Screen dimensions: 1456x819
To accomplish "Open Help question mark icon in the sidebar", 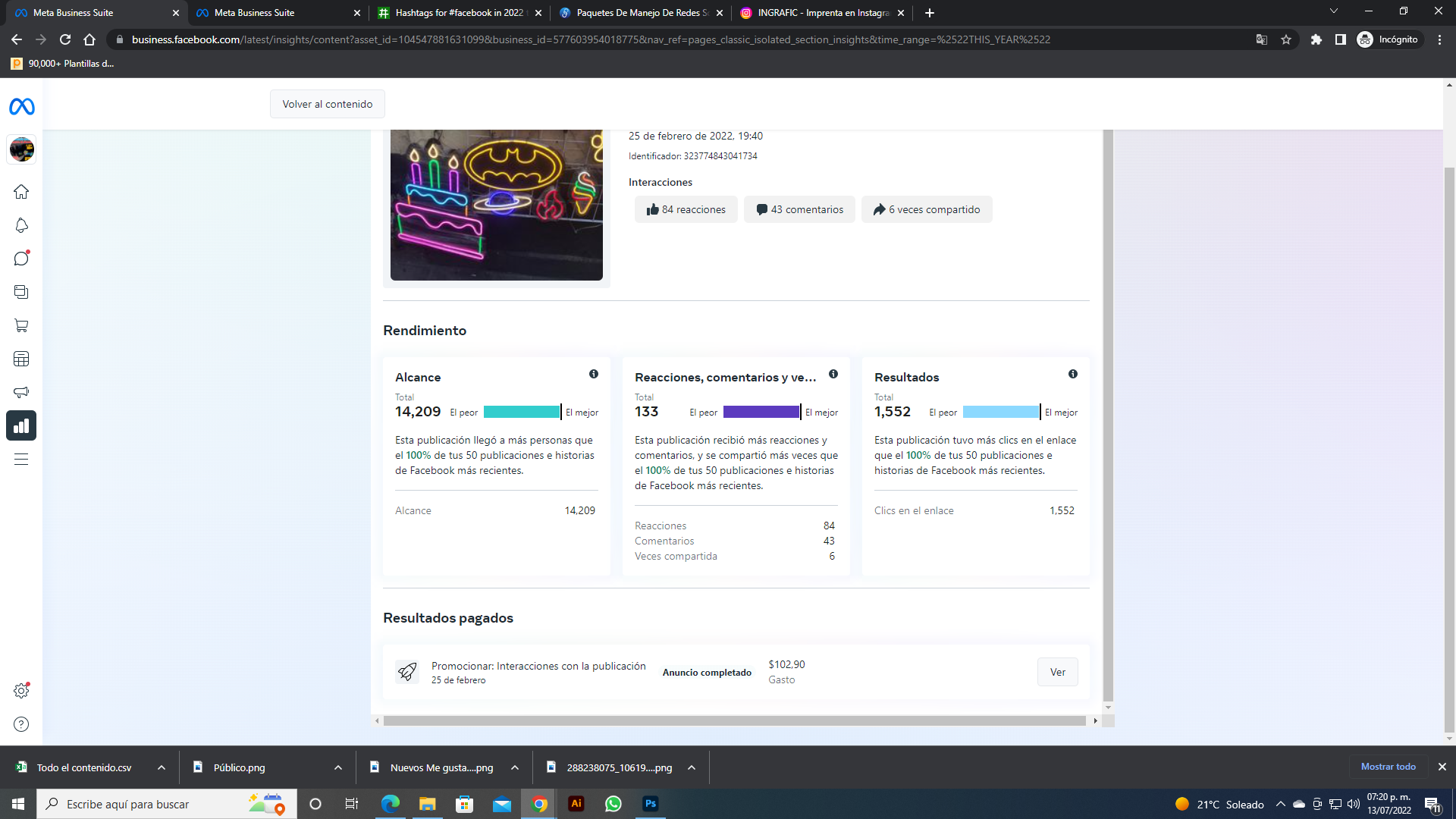I will point(21,724).
